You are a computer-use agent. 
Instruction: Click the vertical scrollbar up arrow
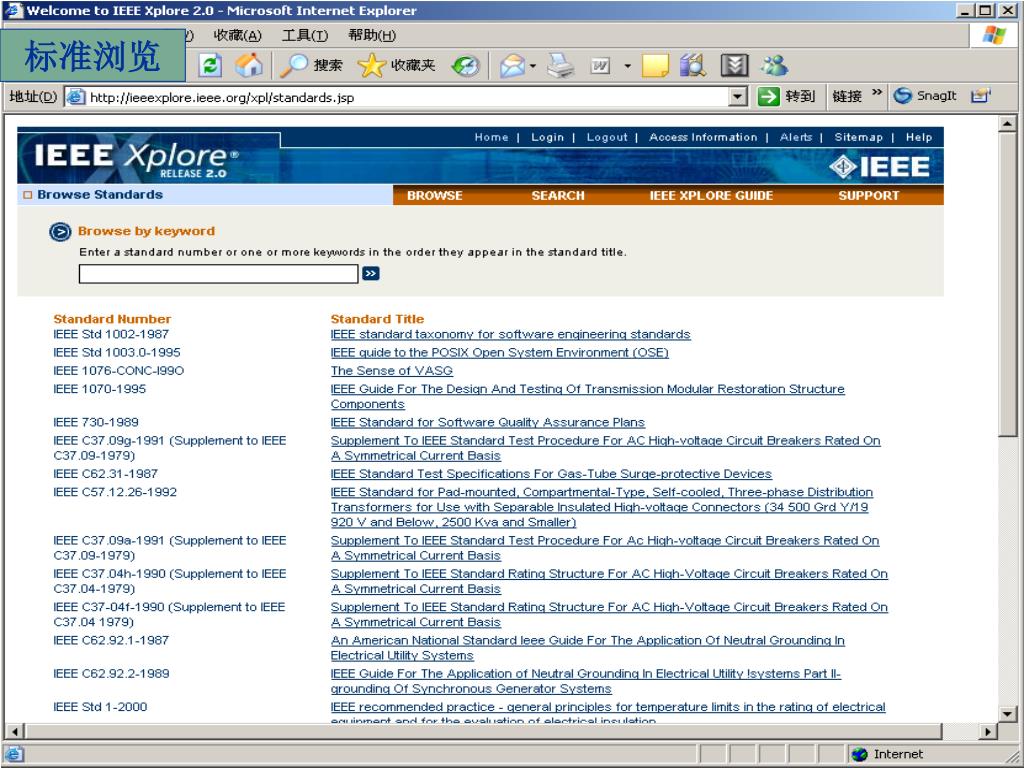click(x=1008, y=123)
